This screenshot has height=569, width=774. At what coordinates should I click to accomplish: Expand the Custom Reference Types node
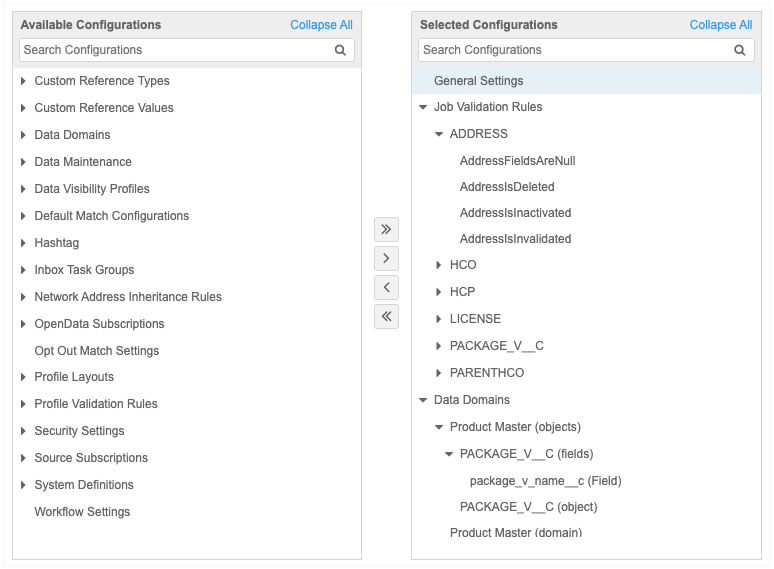(23, 81)
